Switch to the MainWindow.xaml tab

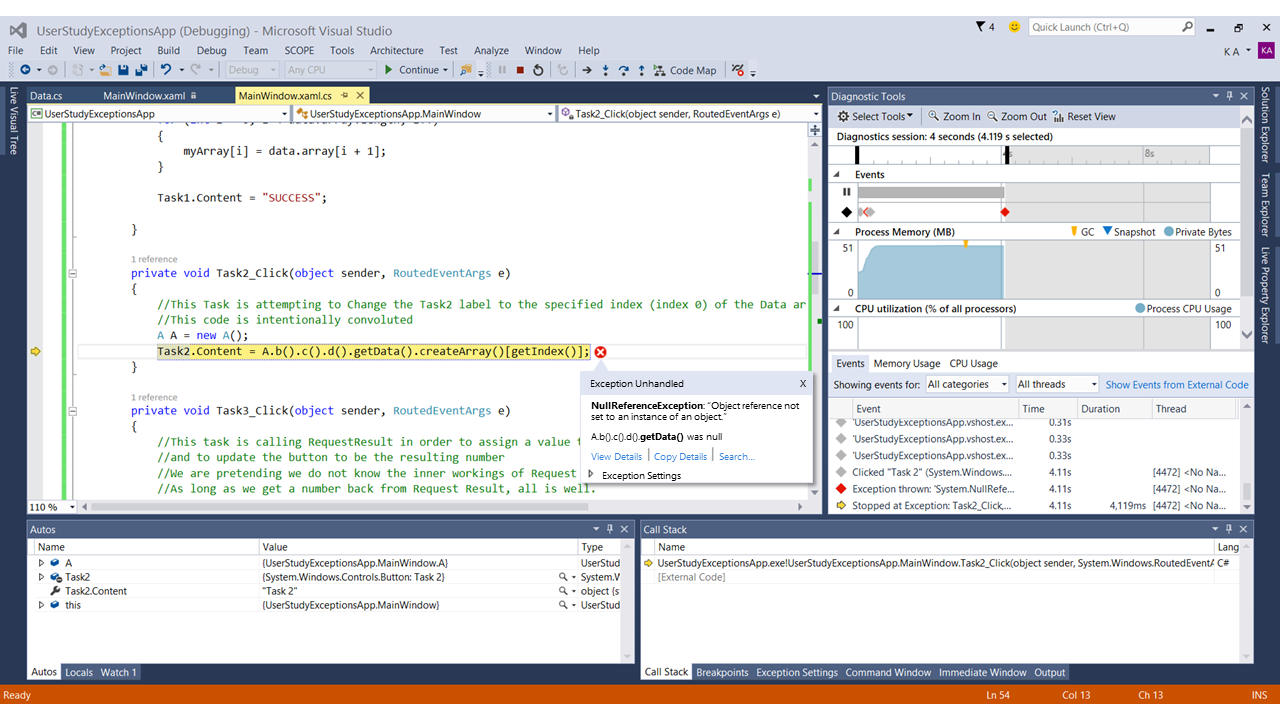click(144, 96)
